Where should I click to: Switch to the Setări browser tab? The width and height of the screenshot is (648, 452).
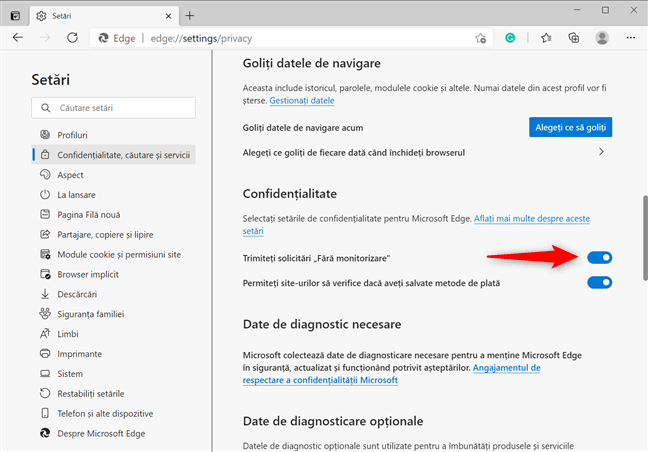pos(104,16)
